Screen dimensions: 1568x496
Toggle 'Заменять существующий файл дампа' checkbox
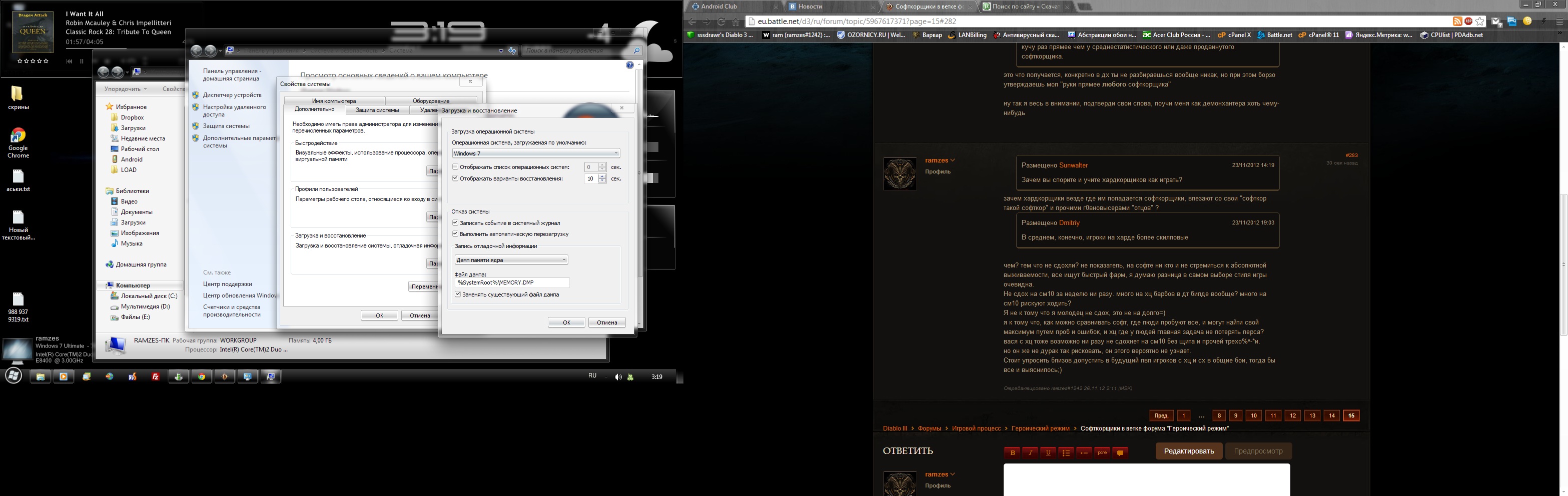point(458,294)
